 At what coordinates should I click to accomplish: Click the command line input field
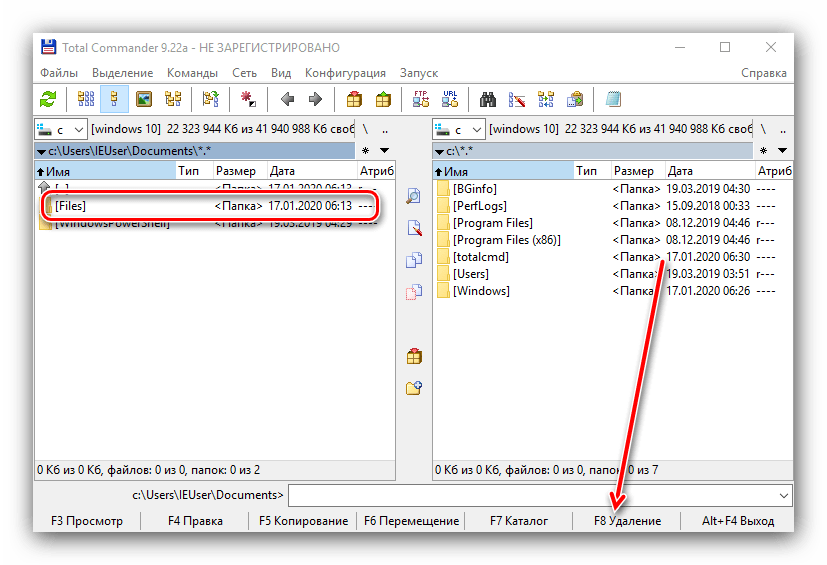click(x=530, y=495)
